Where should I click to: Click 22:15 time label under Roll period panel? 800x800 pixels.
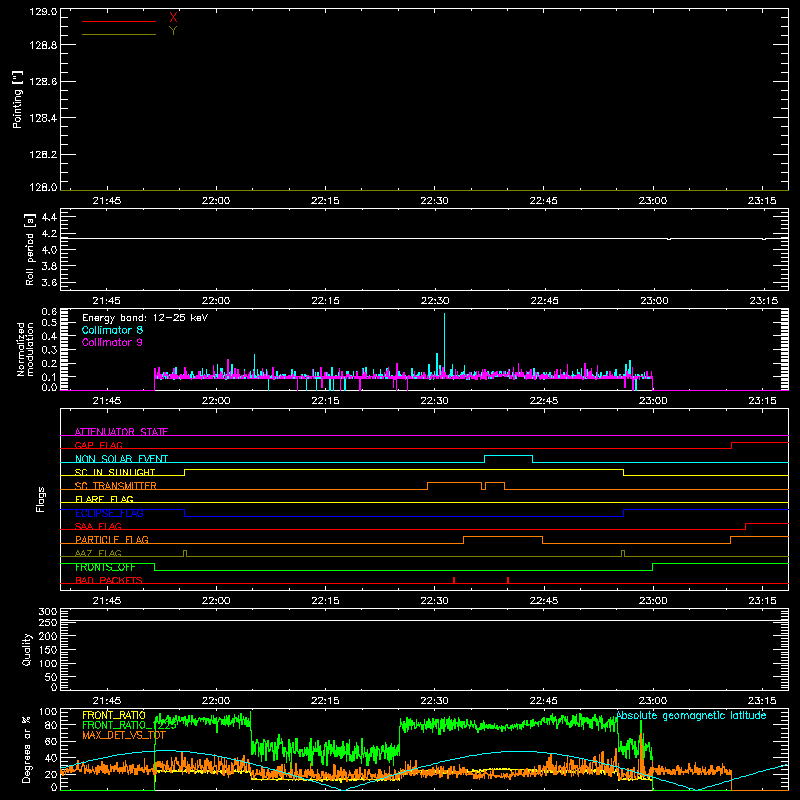click(325, 301)
